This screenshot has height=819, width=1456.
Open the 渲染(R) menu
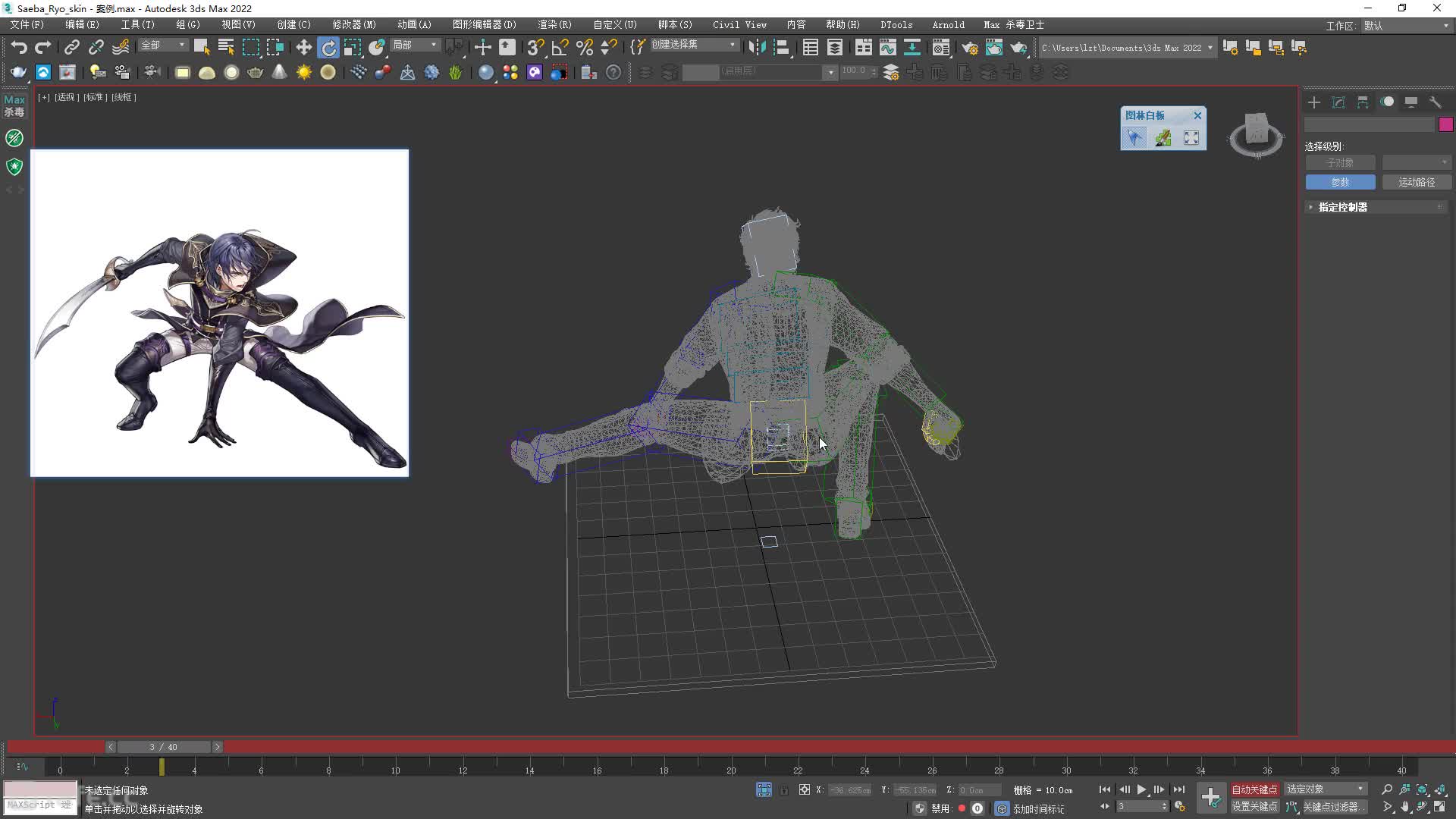click(554, 24)
